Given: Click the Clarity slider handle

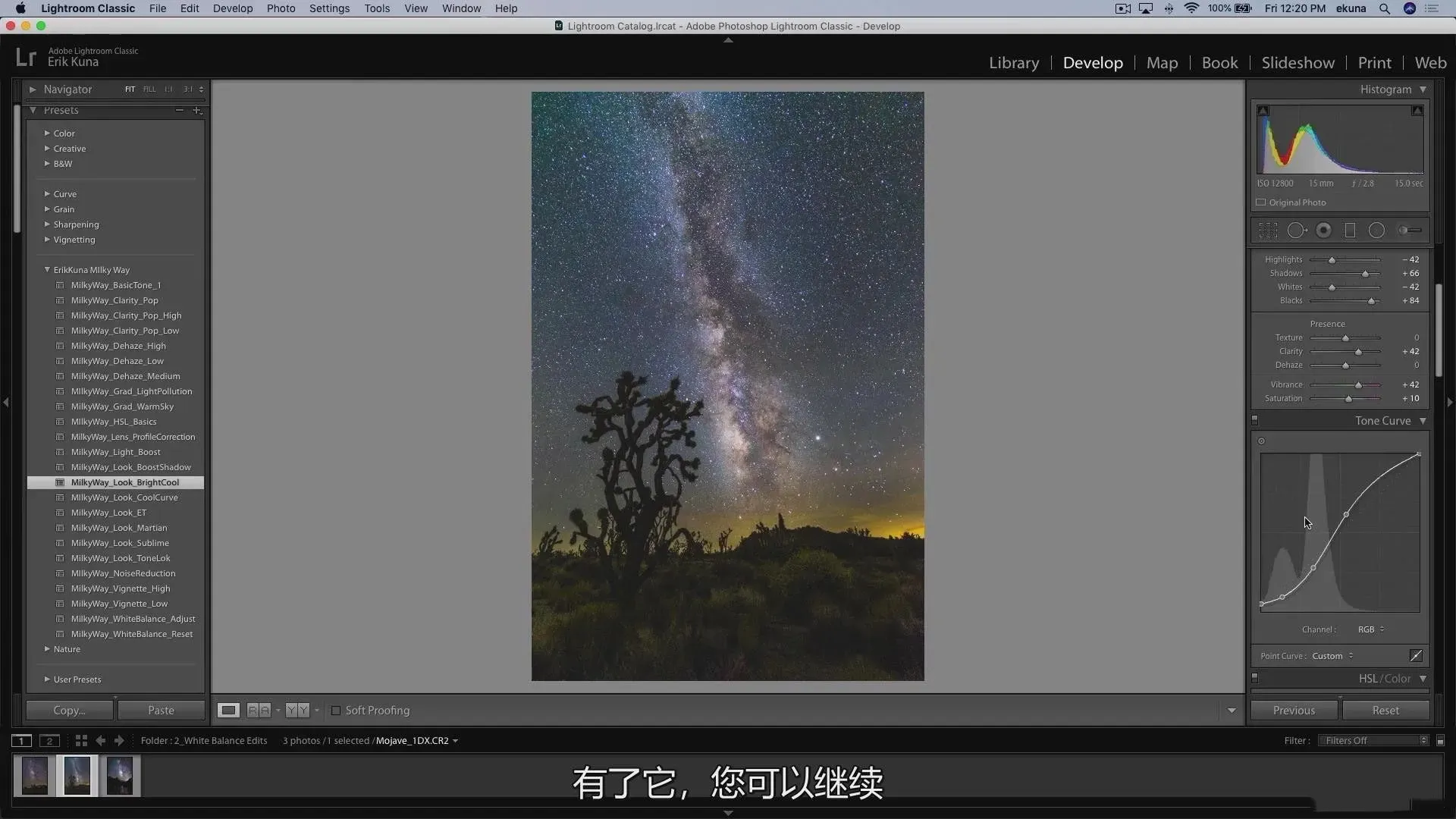Looking at the screenshot, I should click(1358, 352).
